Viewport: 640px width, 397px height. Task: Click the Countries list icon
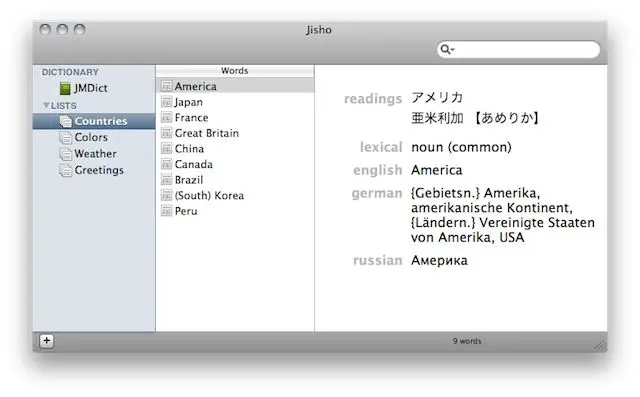click(65, 121)
